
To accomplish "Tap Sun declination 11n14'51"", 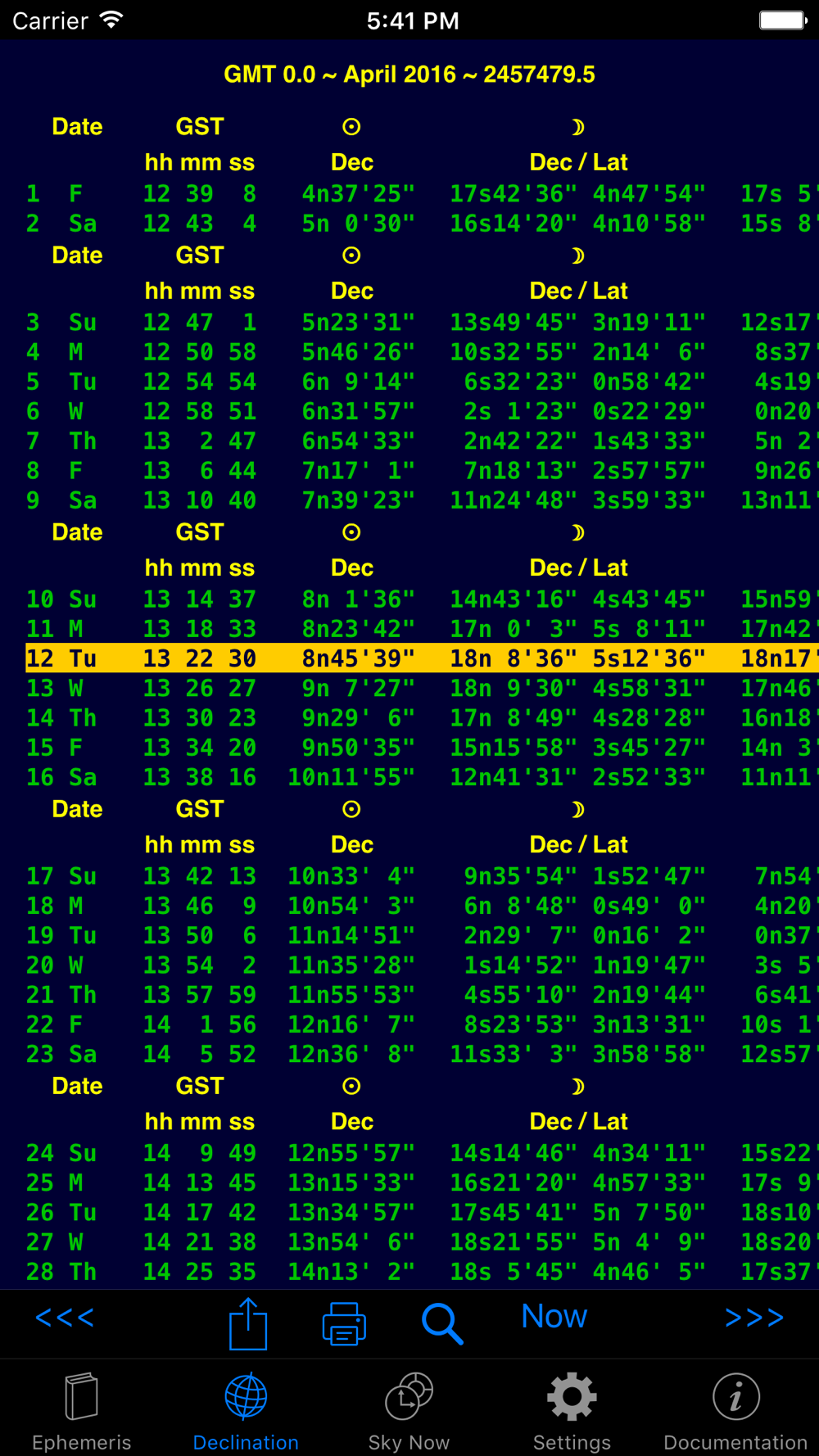I will [351, 935].
